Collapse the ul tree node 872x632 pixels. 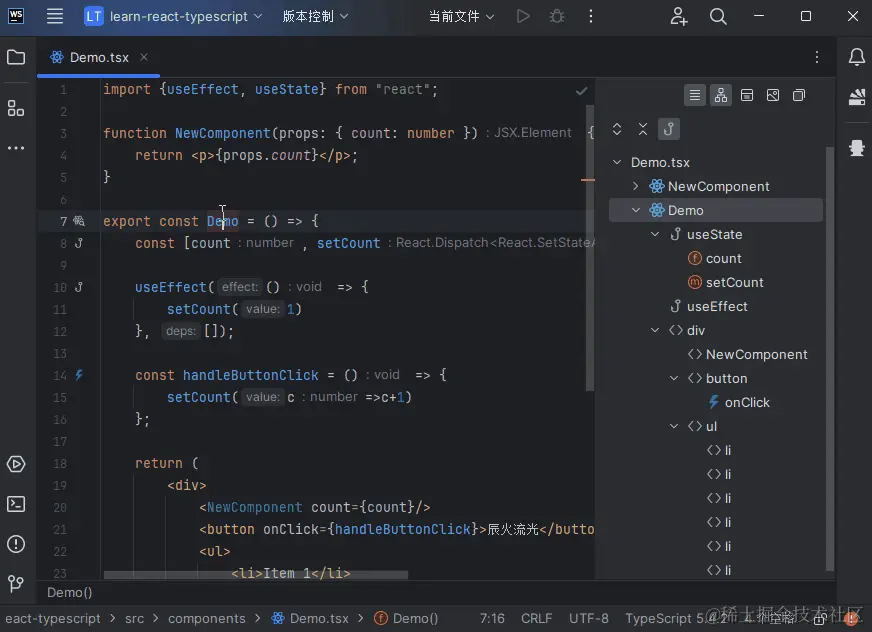(x=673, y=426)
